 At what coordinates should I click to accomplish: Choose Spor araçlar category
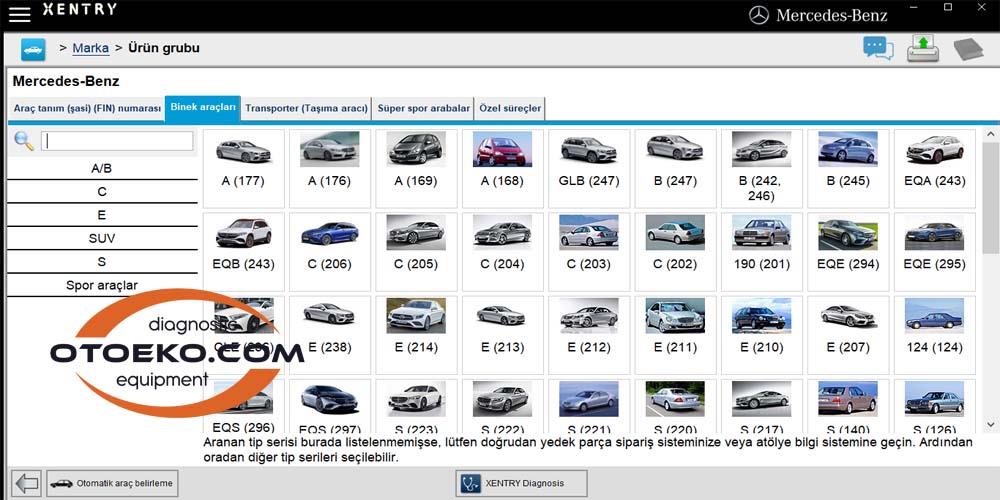click(102, 285)
